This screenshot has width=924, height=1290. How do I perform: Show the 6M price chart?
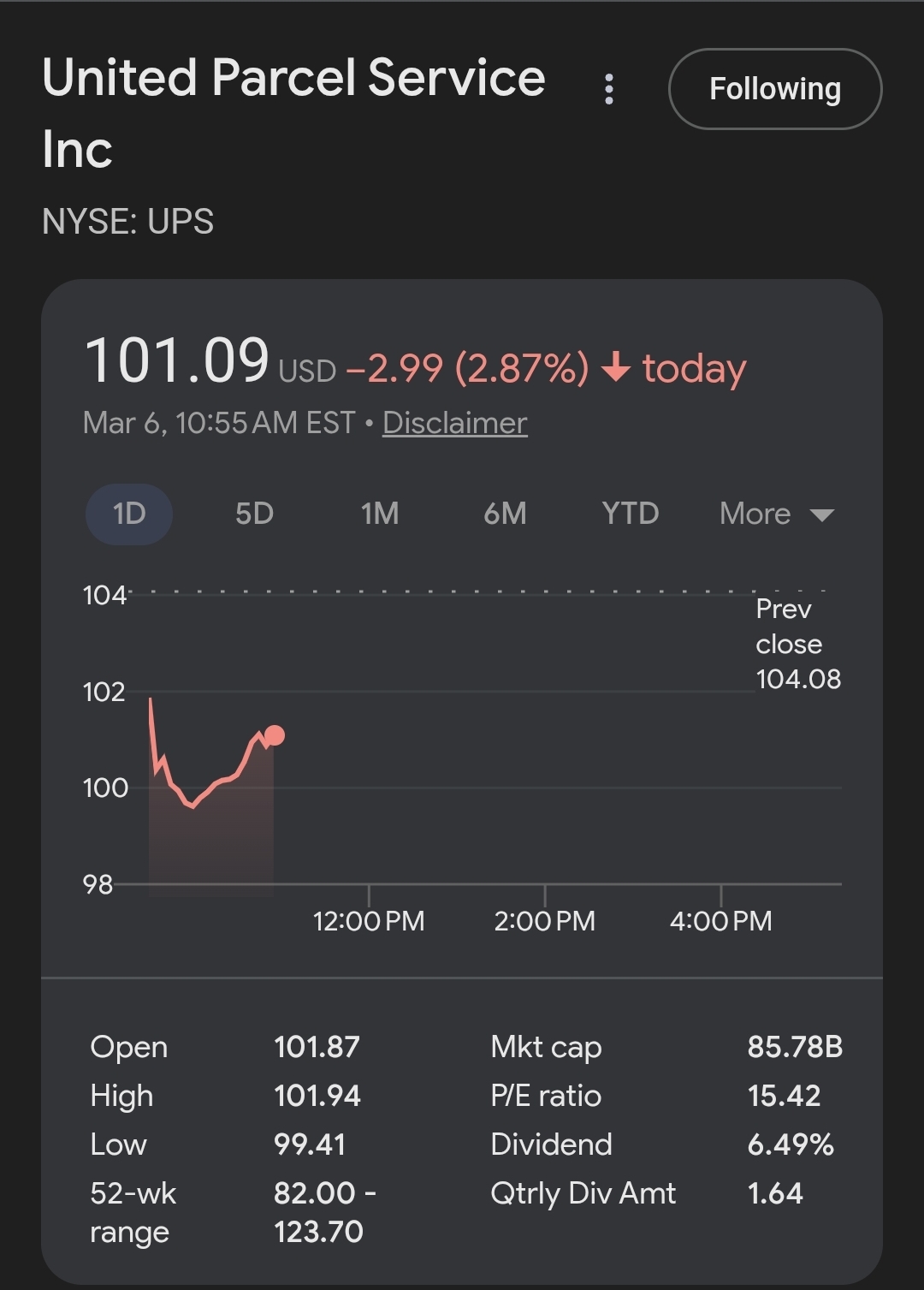tap(505, 514)
